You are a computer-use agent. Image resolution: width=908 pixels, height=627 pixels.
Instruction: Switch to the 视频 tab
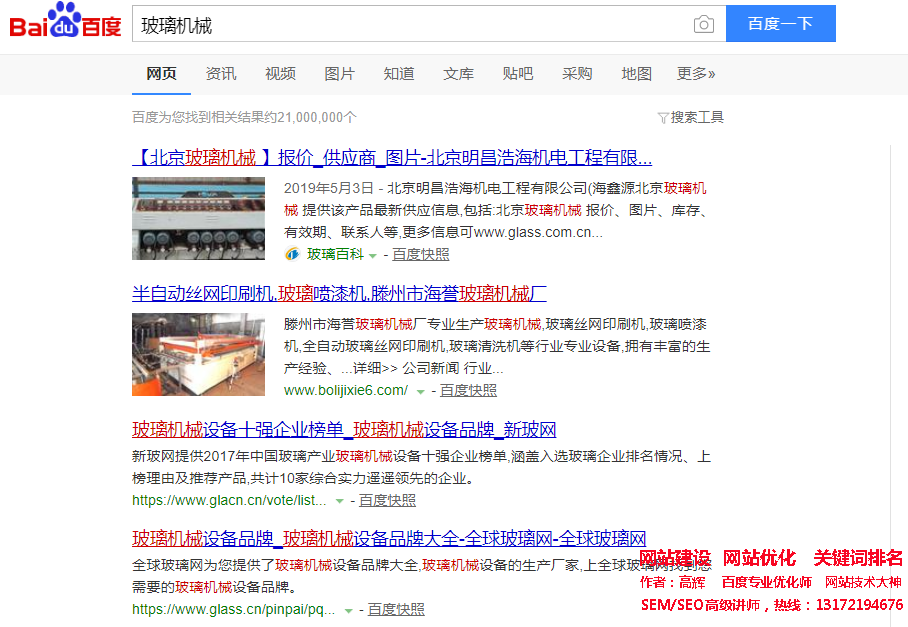[x=280, y=74]
